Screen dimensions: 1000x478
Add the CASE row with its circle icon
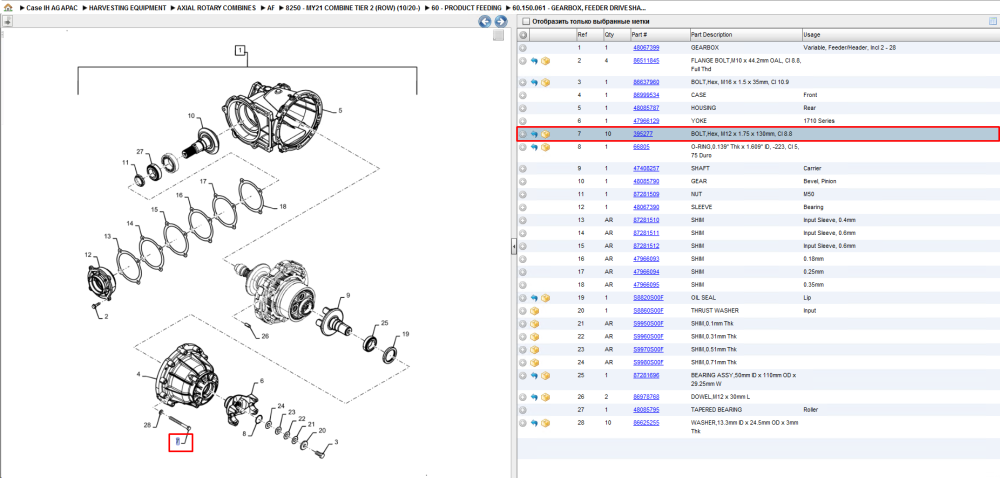[x=523, y=95]
